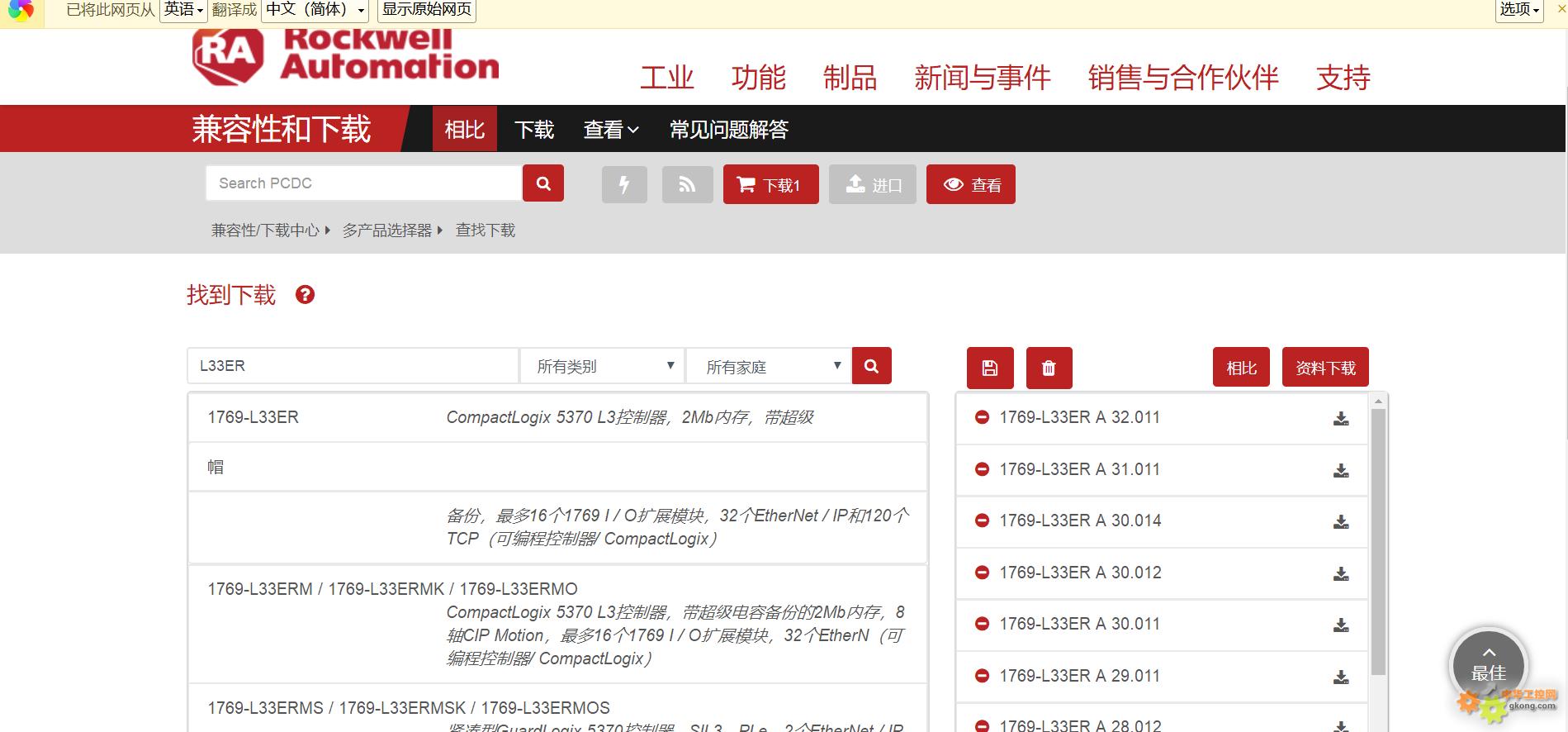
Task: Click the trash delete icon
Action: point(1049,368)
